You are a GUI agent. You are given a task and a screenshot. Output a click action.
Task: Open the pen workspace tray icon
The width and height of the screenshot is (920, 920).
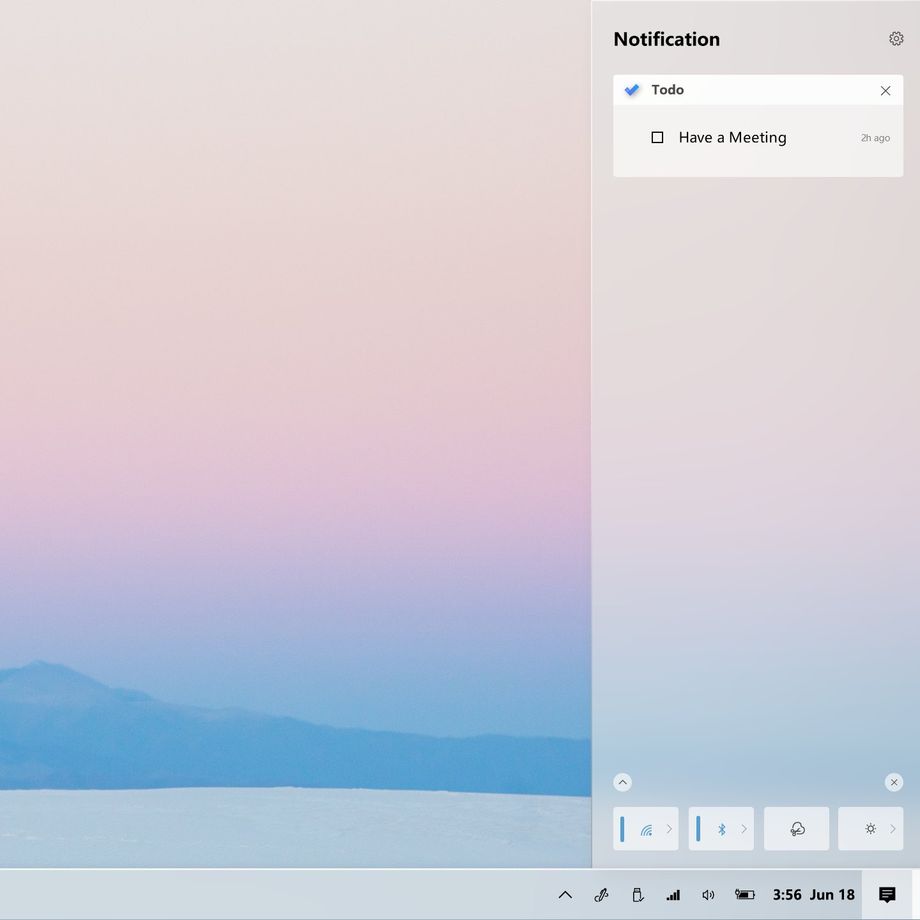point(601,895)
